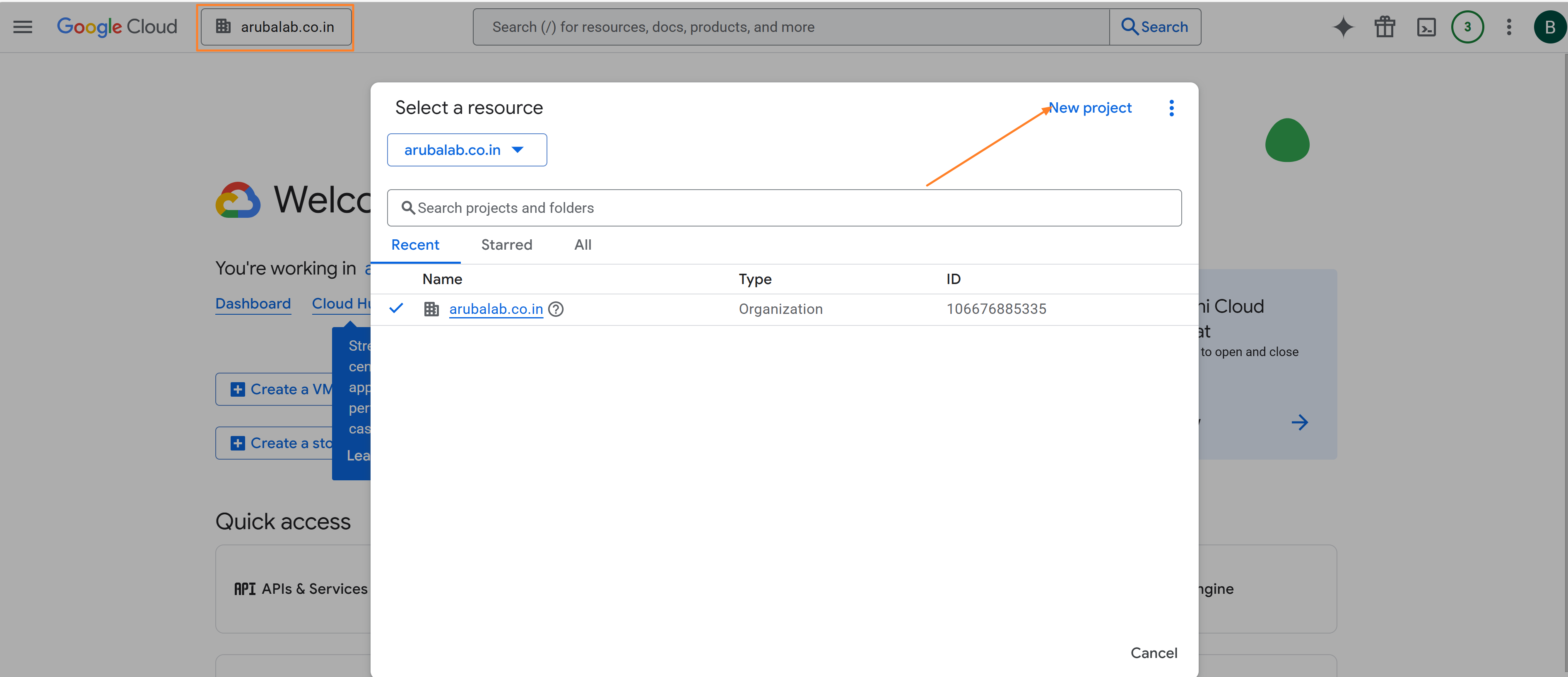Click the organization building icon in the row
The height and width of the screenshot is (677, 1568).
tap(431, 309)
